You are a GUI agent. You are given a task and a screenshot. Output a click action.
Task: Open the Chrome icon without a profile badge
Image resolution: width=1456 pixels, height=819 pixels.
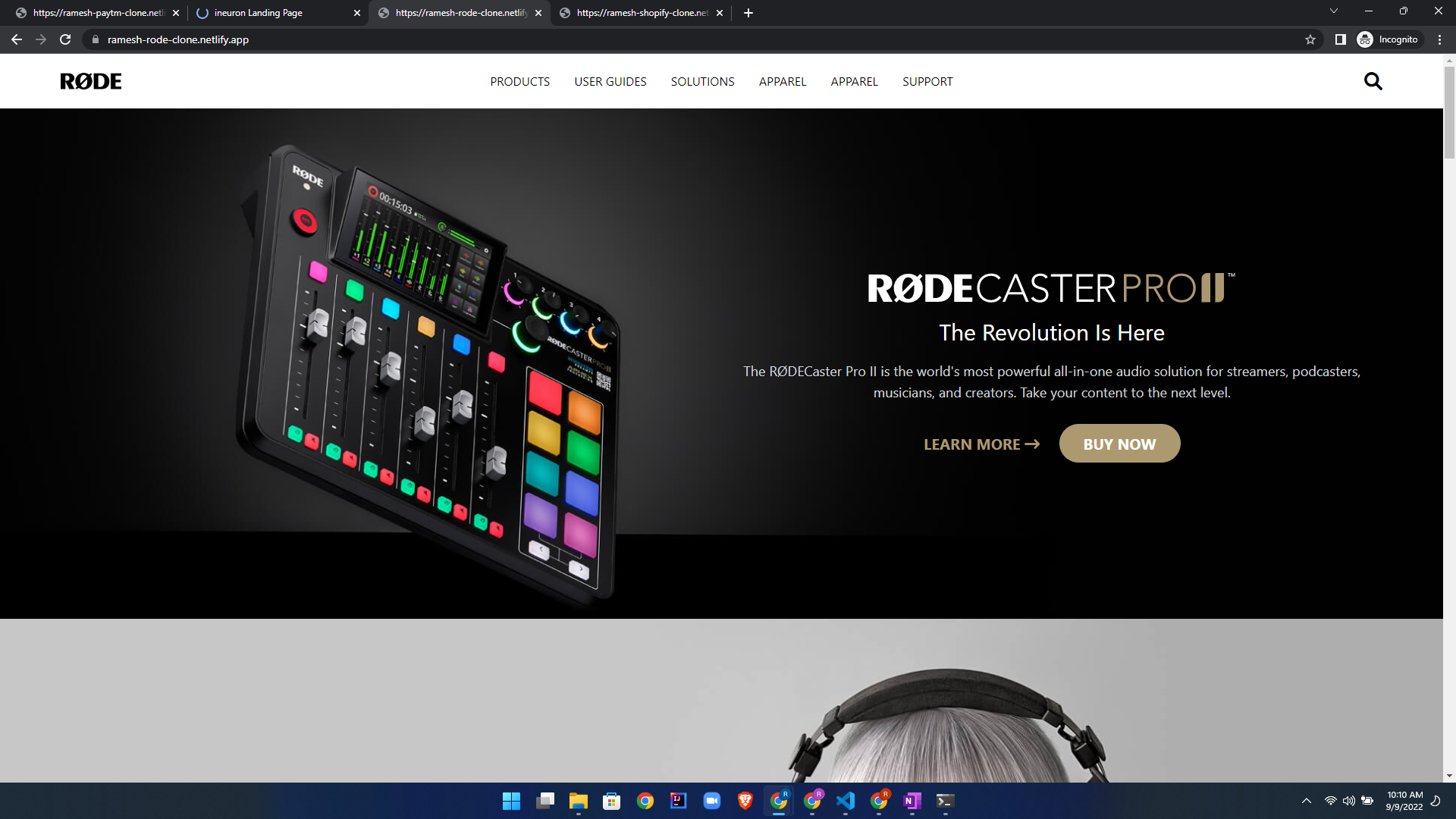[x=645, y=801]
